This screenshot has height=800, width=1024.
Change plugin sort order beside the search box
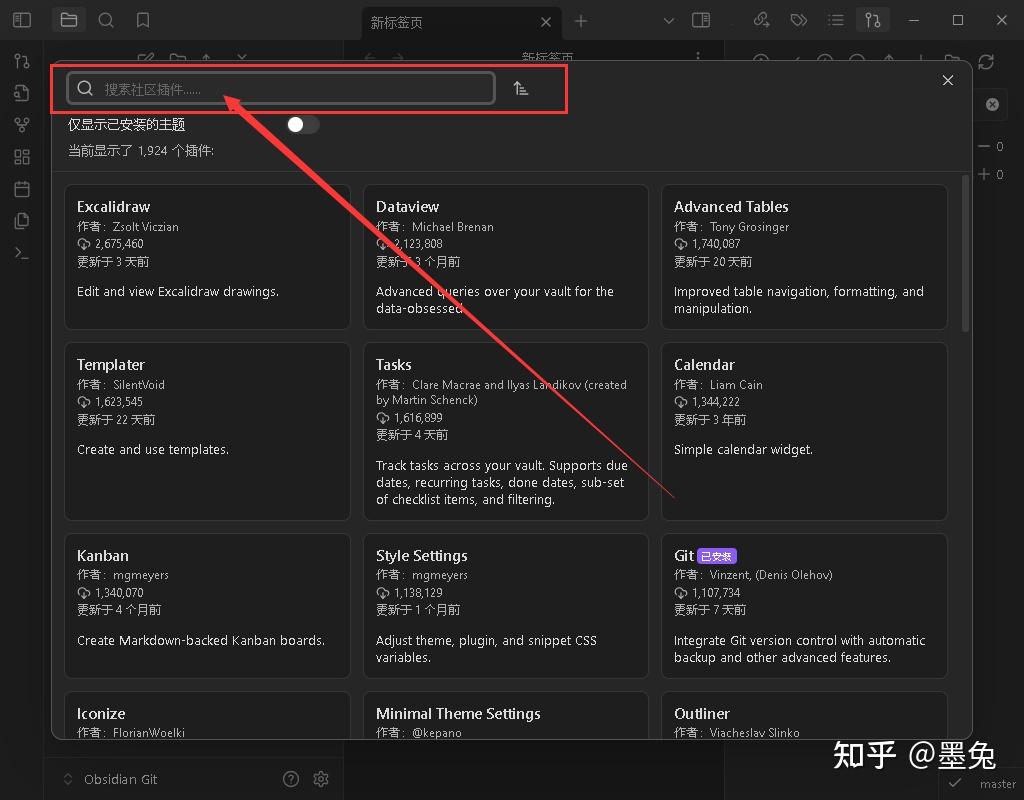(x=519, y=88)
